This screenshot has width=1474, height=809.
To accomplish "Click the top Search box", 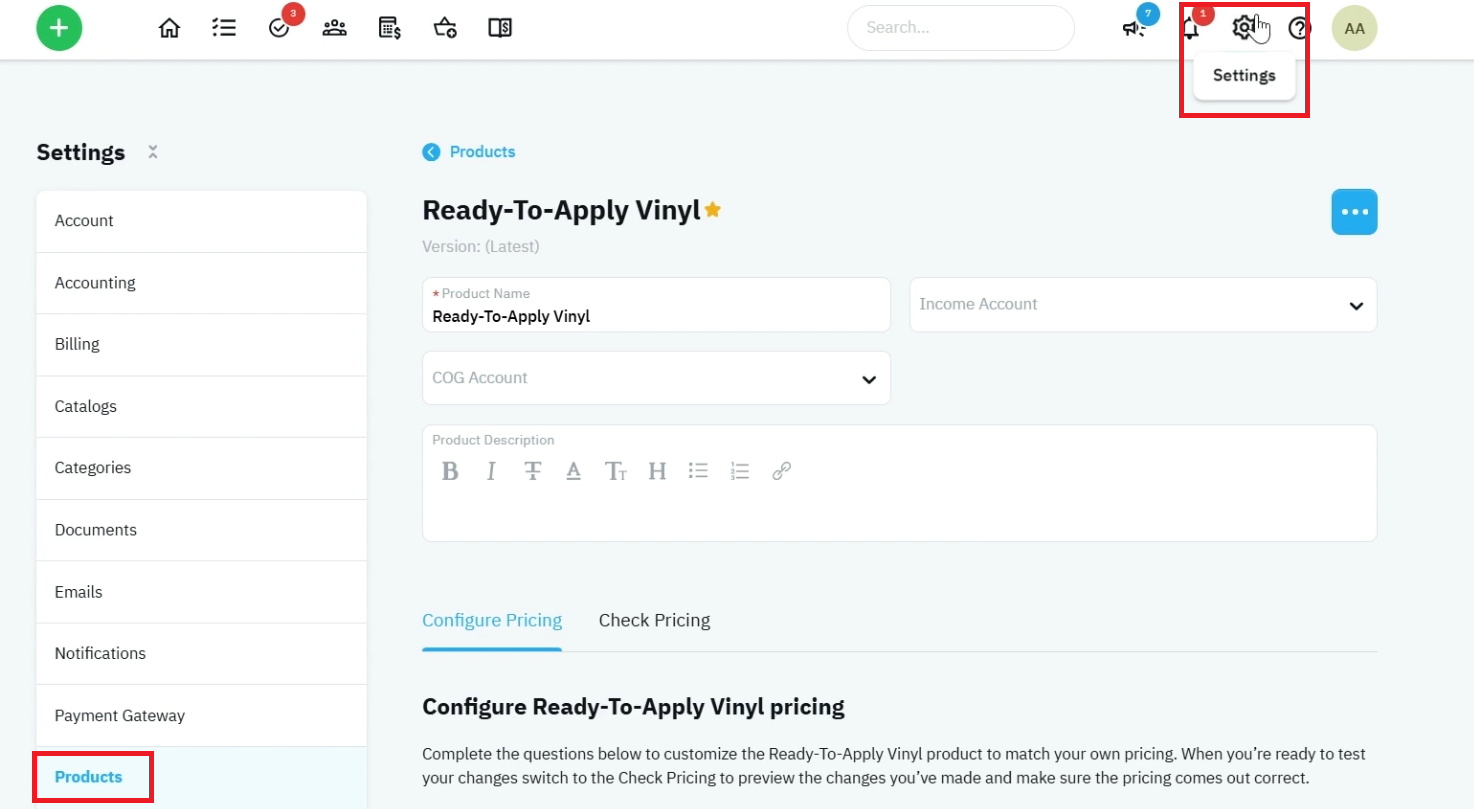I will (961, 28).
